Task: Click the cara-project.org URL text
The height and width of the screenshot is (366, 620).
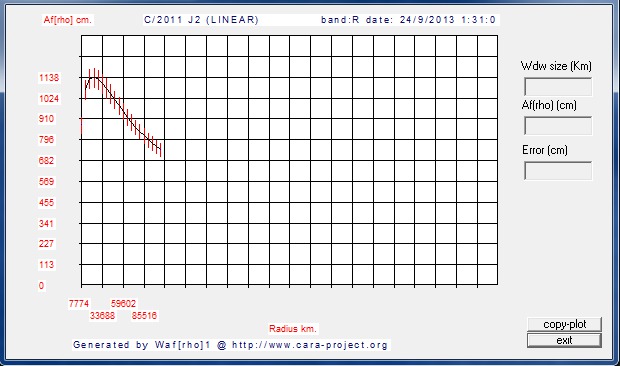Action: click(310, 345)
